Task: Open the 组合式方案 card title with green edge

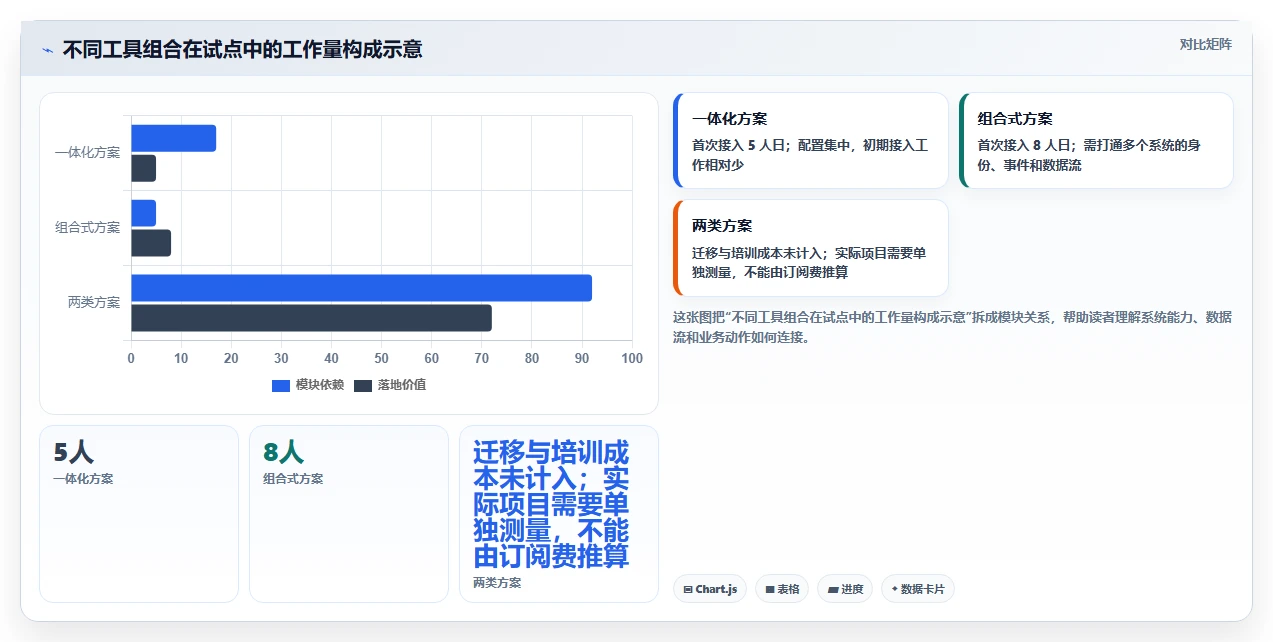Action: tap(1015, 119)
